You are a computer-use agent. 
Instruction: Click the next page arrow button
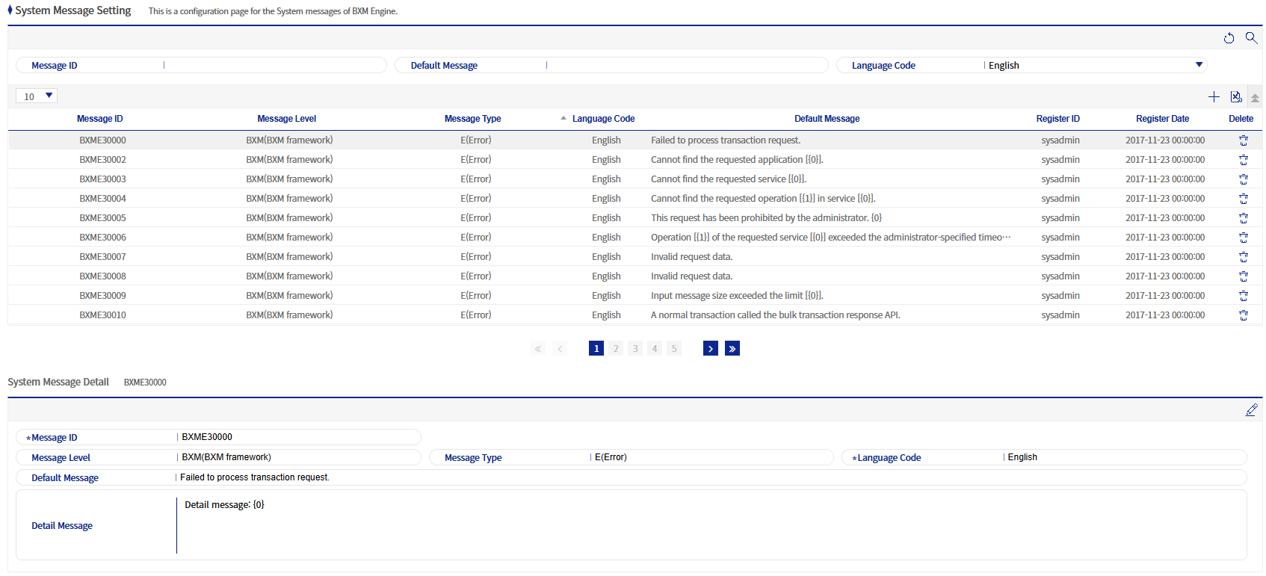click(710, 348)
